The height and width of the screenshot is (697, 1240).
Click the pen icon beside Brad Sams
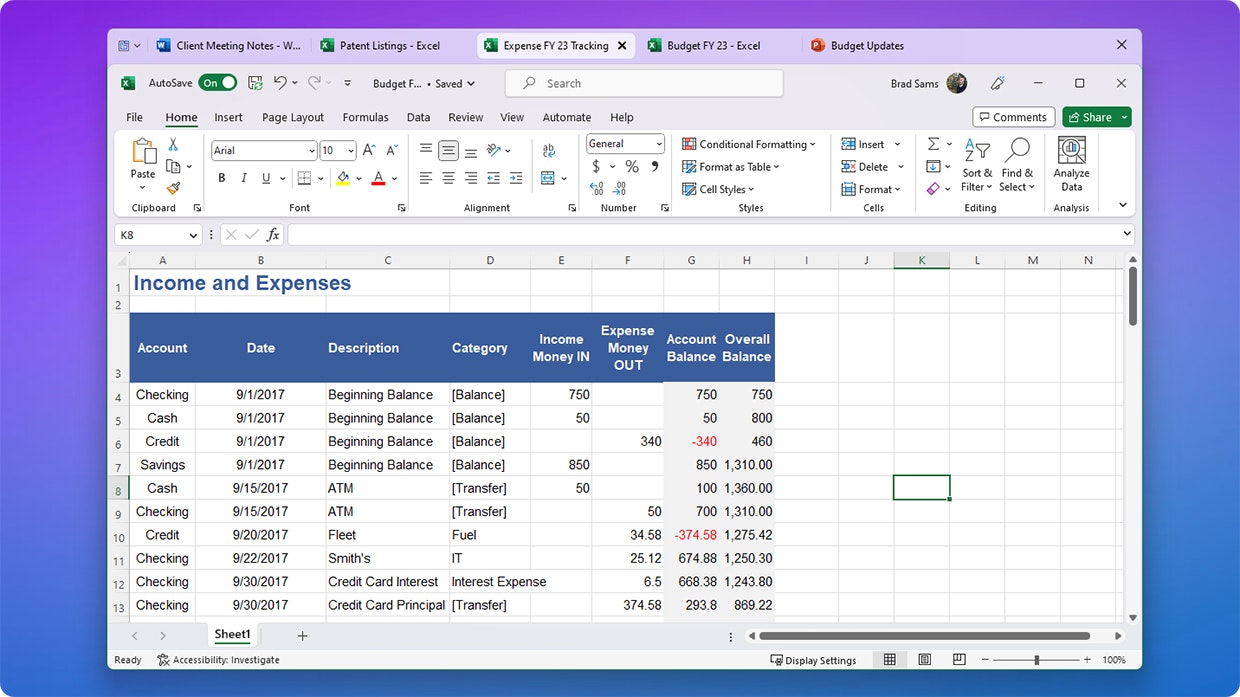(997, 83)
